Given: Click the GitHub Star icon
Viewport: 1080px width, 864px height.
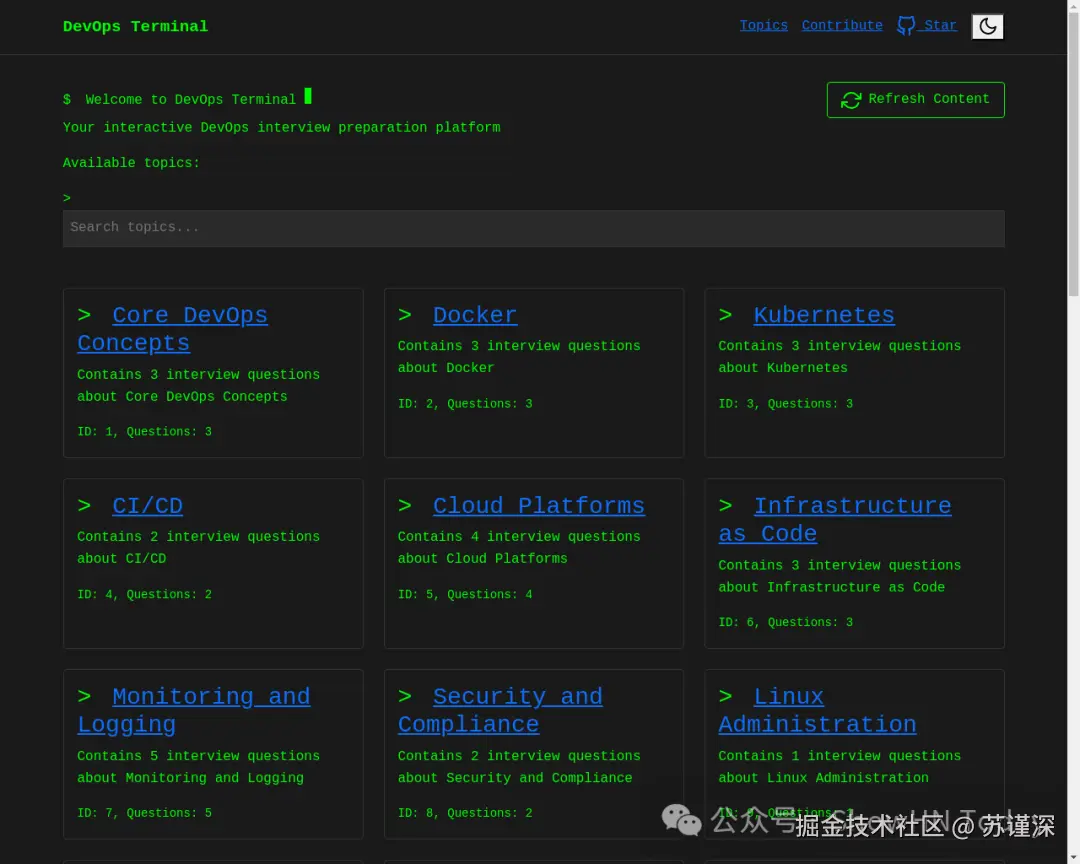Looking at the screenshot, I should tap(906, 25).
